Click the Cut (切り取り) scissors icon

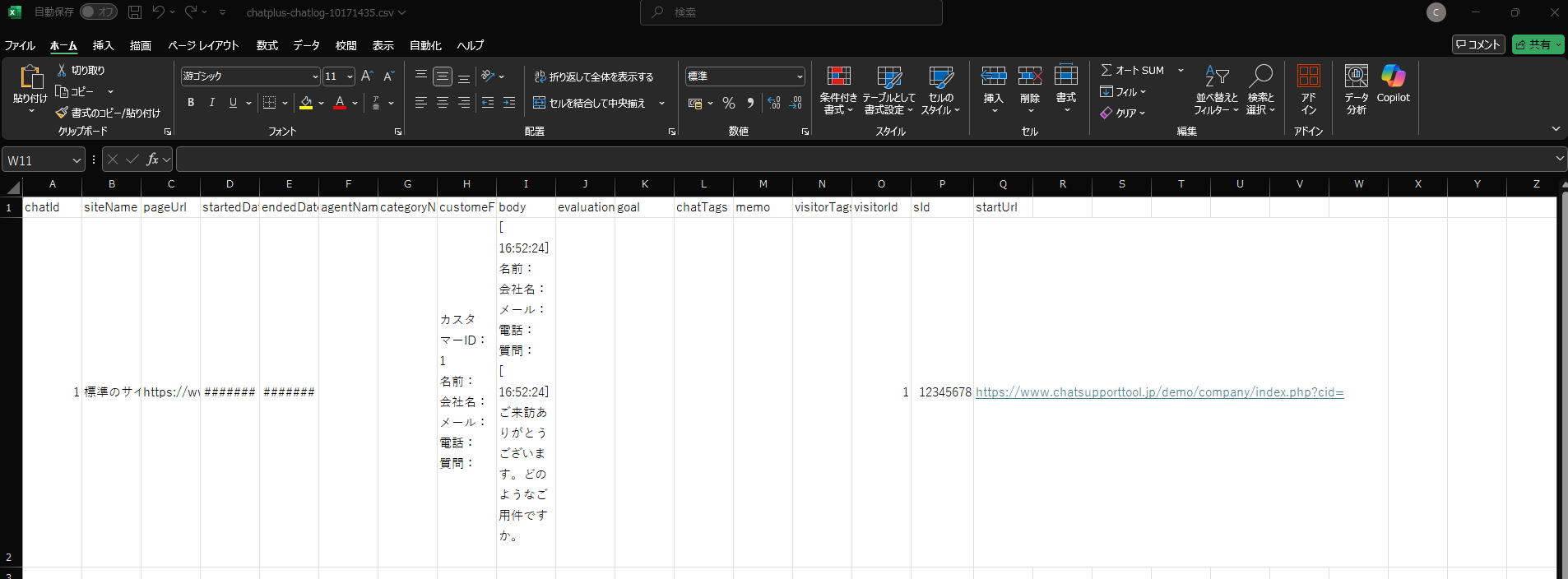click(x=62, y=71)
